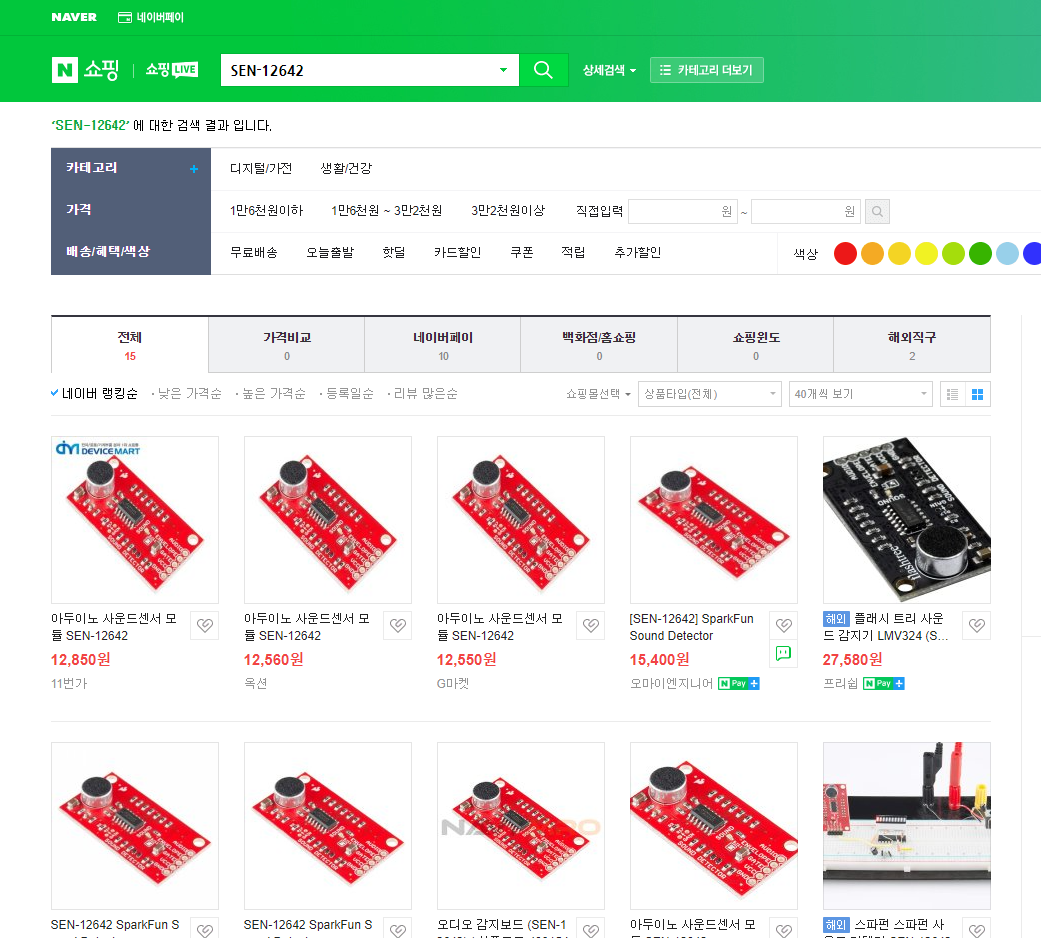Image resolution: width=1041 pixels, height=938 pixels.
Task: Open search history dropdown arrow
Action: click(x=503, y=70)
